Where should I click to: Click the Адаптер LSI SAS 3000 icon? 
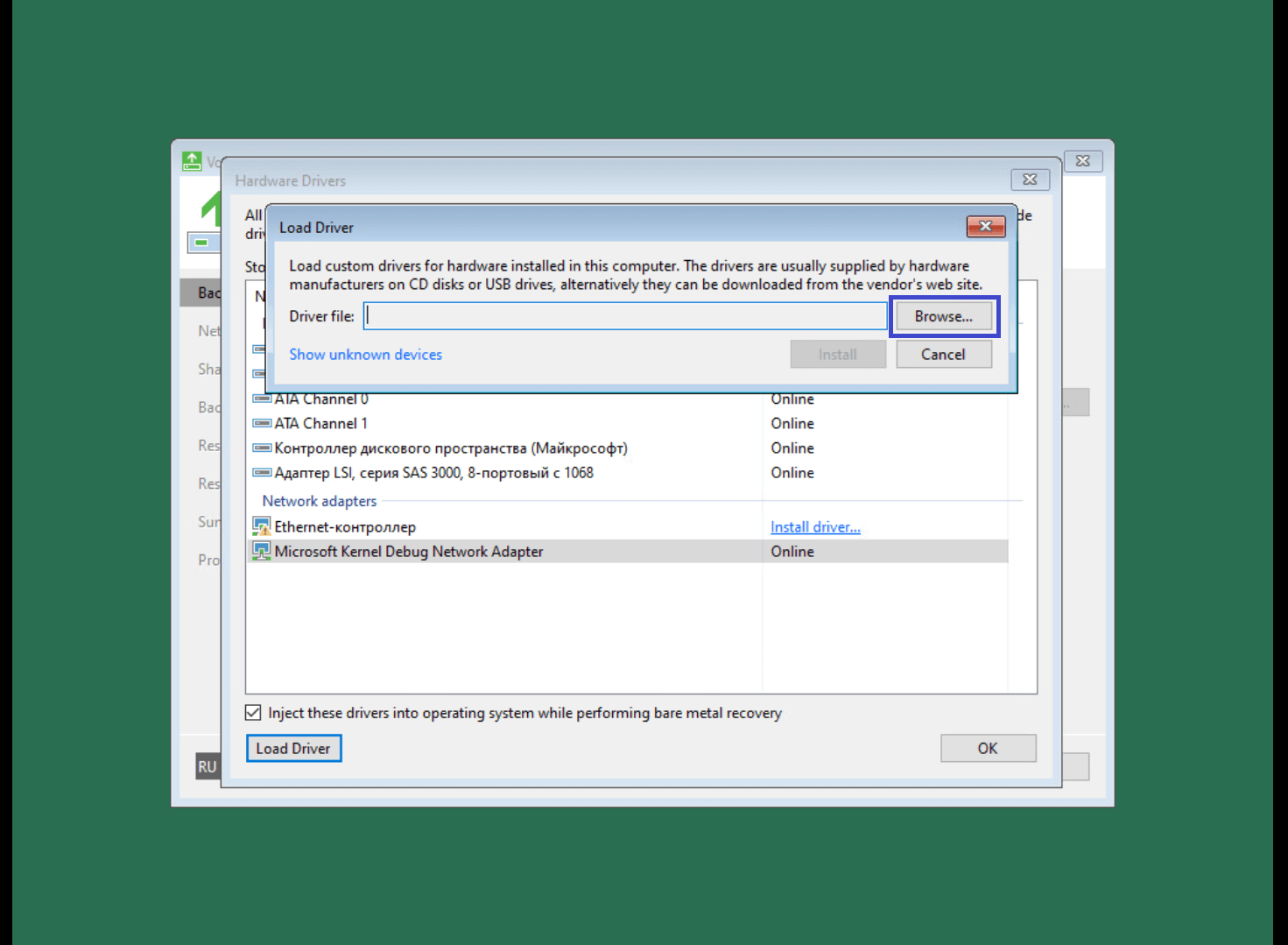pyautogui.click(x=261, y=473)
